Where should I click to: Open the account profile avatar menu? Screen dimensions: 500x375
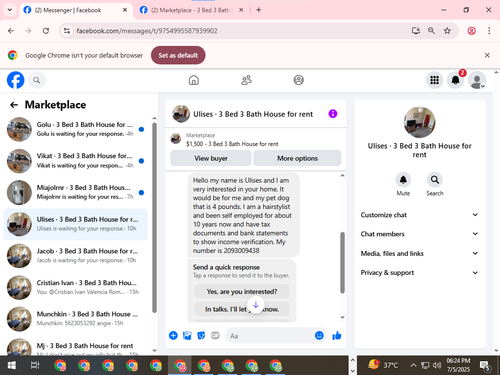coord(477,80)
